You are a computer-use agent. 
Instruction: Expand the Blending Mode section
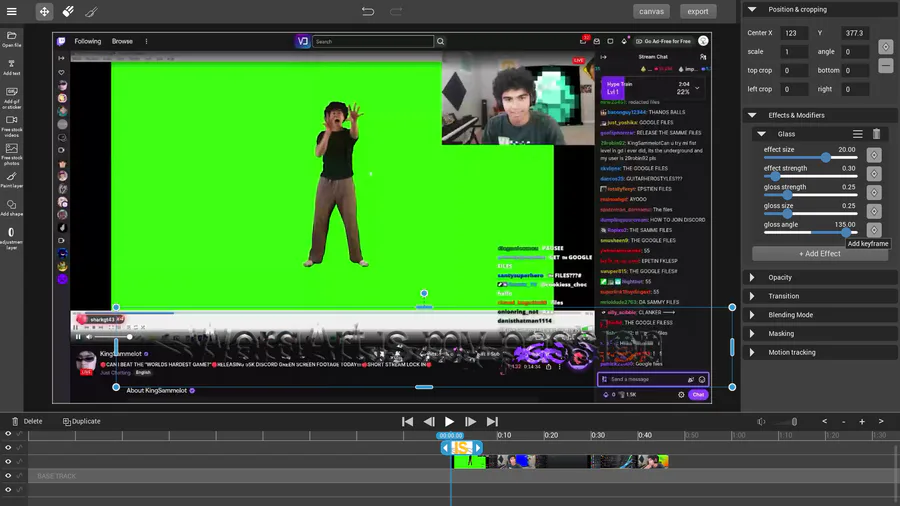(752, 315)
